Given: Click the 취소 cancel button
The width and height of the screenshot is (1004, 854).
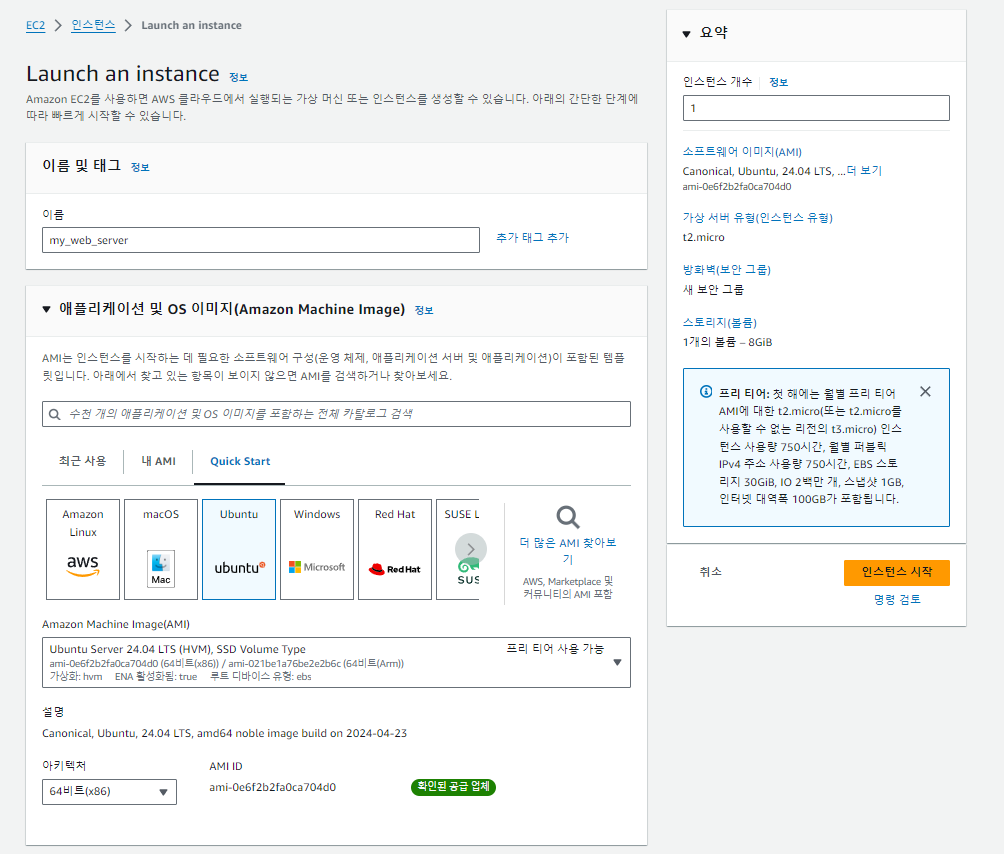Looking at the screenshot, I should pyautogui.click(x=710, y=572).
